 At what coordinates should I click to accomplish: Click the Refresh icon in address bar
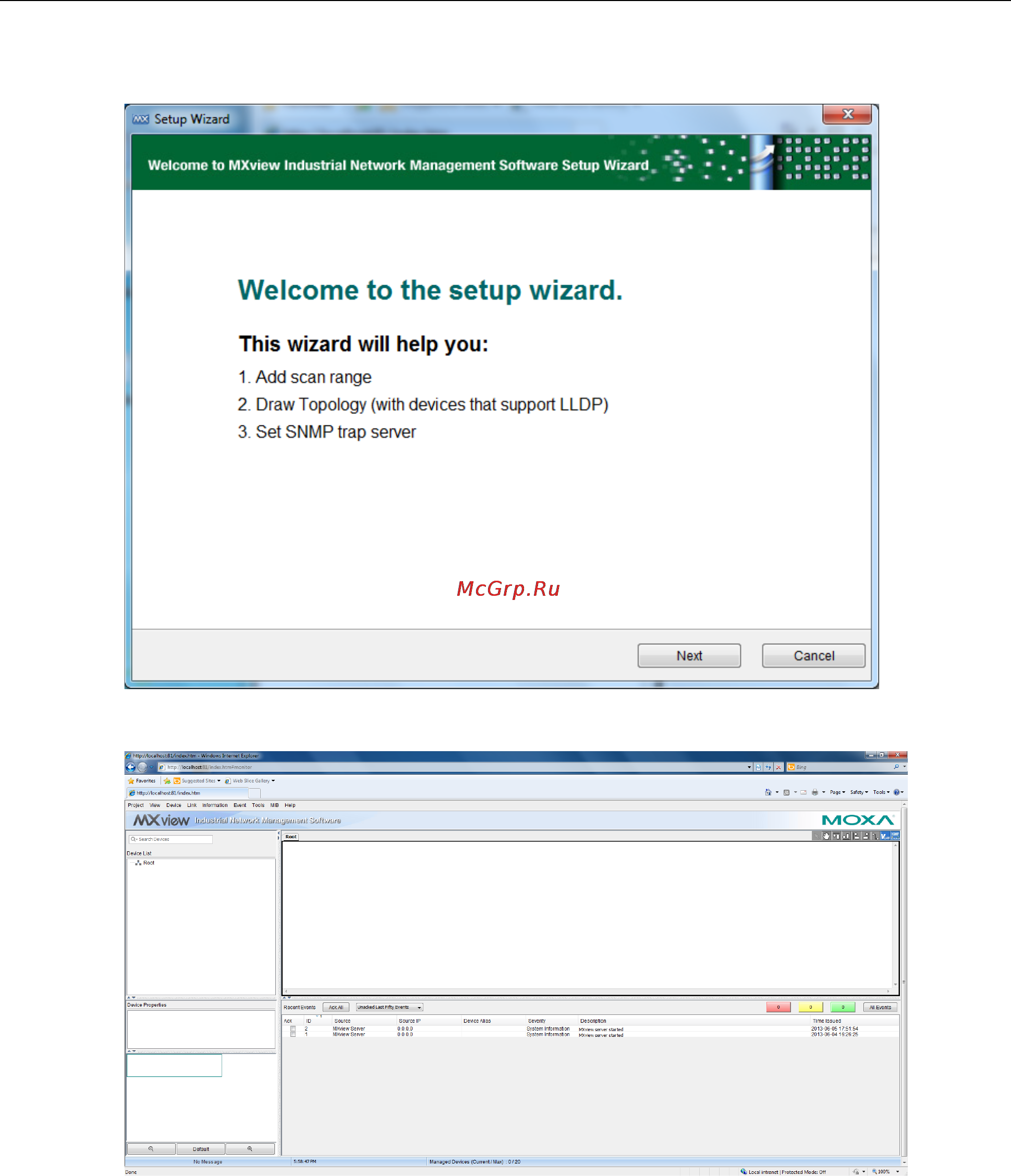(768, 767)
